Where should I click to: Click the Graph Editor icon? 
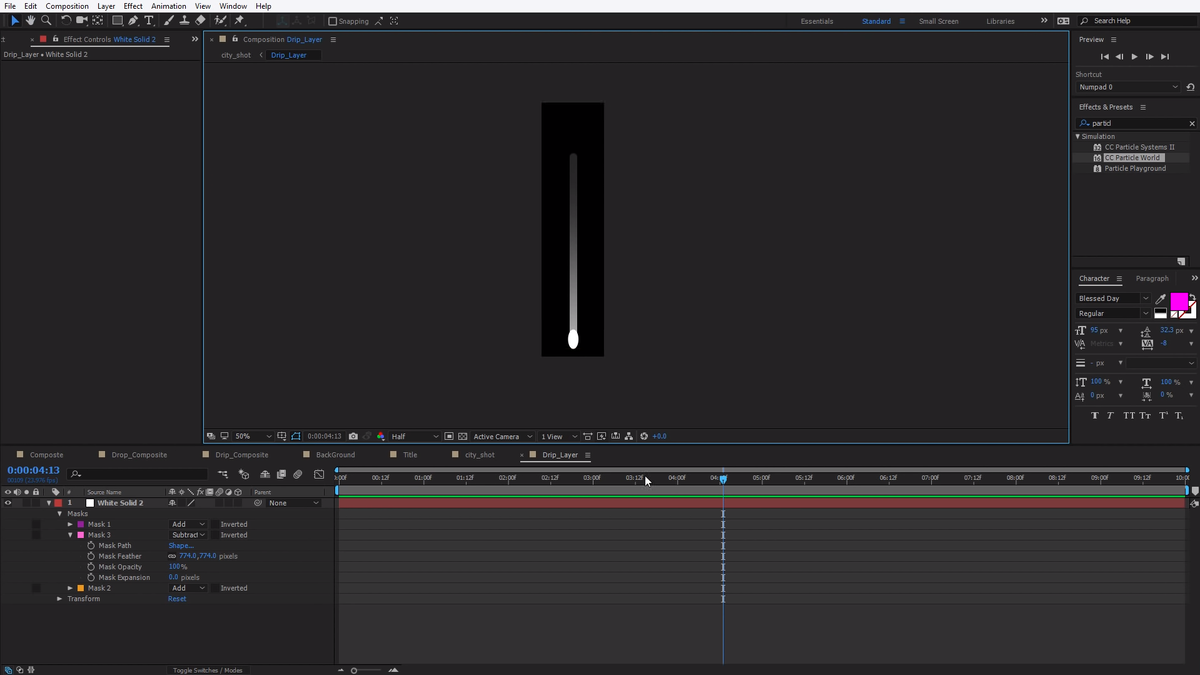pyautogui.click(x=319, y=474)
